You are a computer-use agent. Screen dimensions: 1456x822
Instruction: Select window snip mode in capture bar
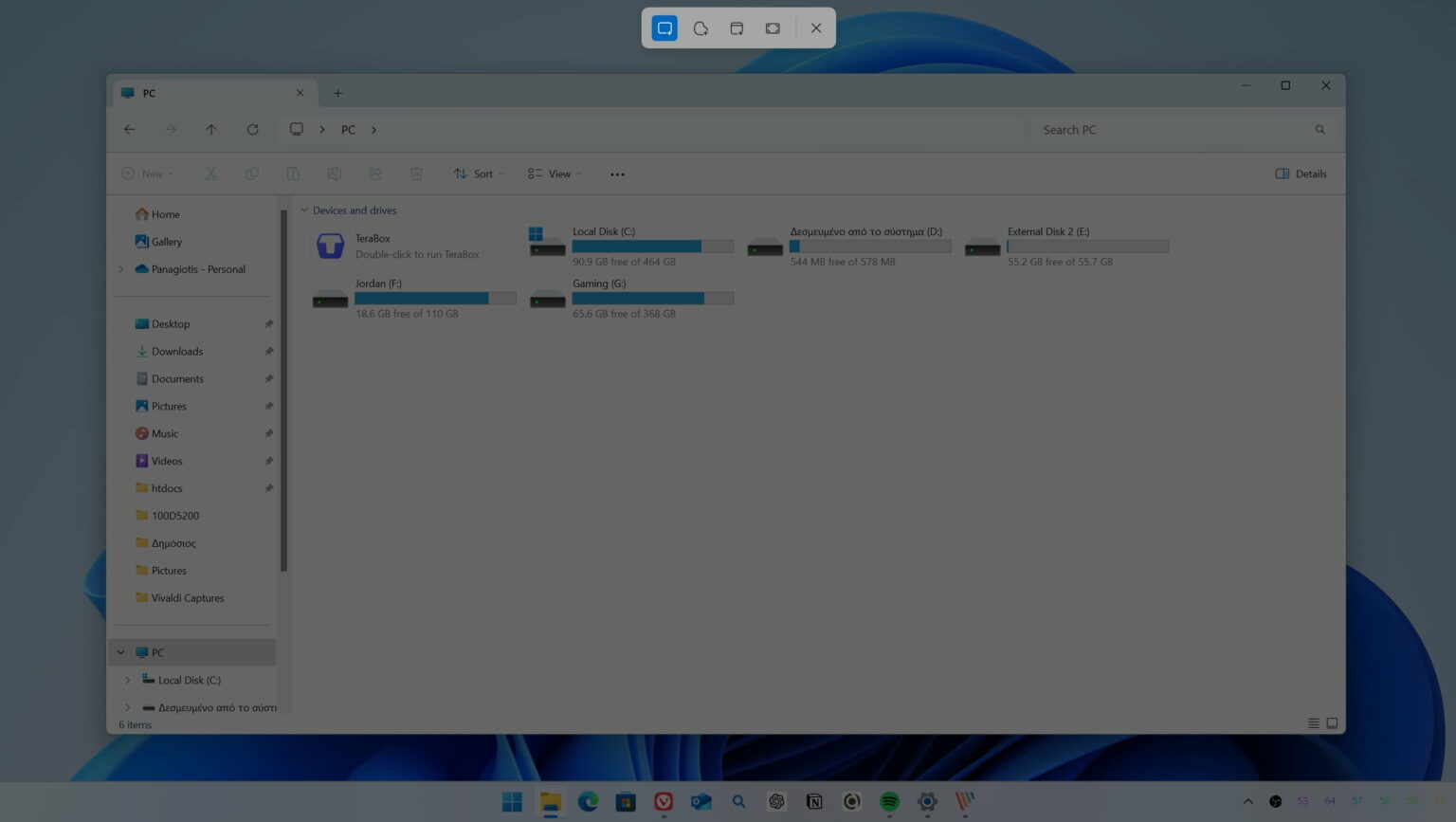[x=736, y=28]
